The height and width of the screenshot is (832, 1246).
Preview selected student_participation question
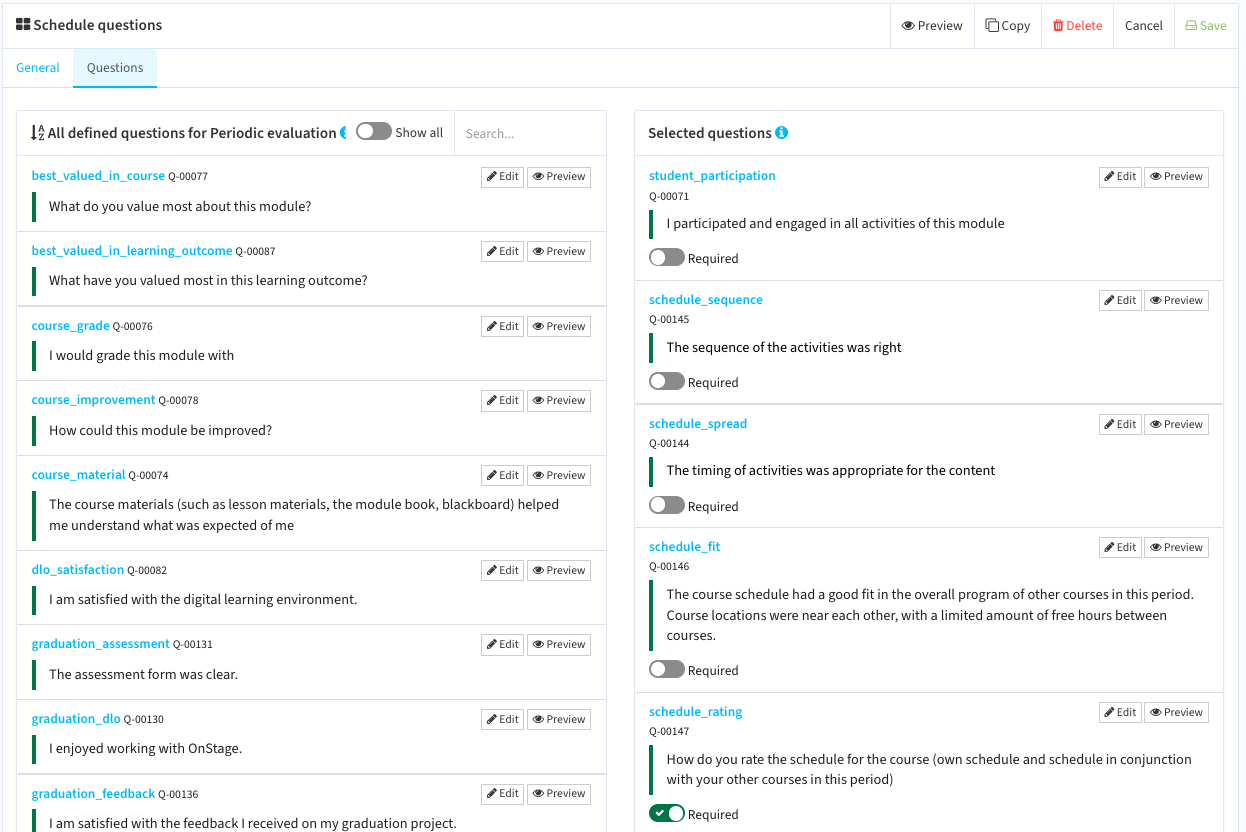1176,177
